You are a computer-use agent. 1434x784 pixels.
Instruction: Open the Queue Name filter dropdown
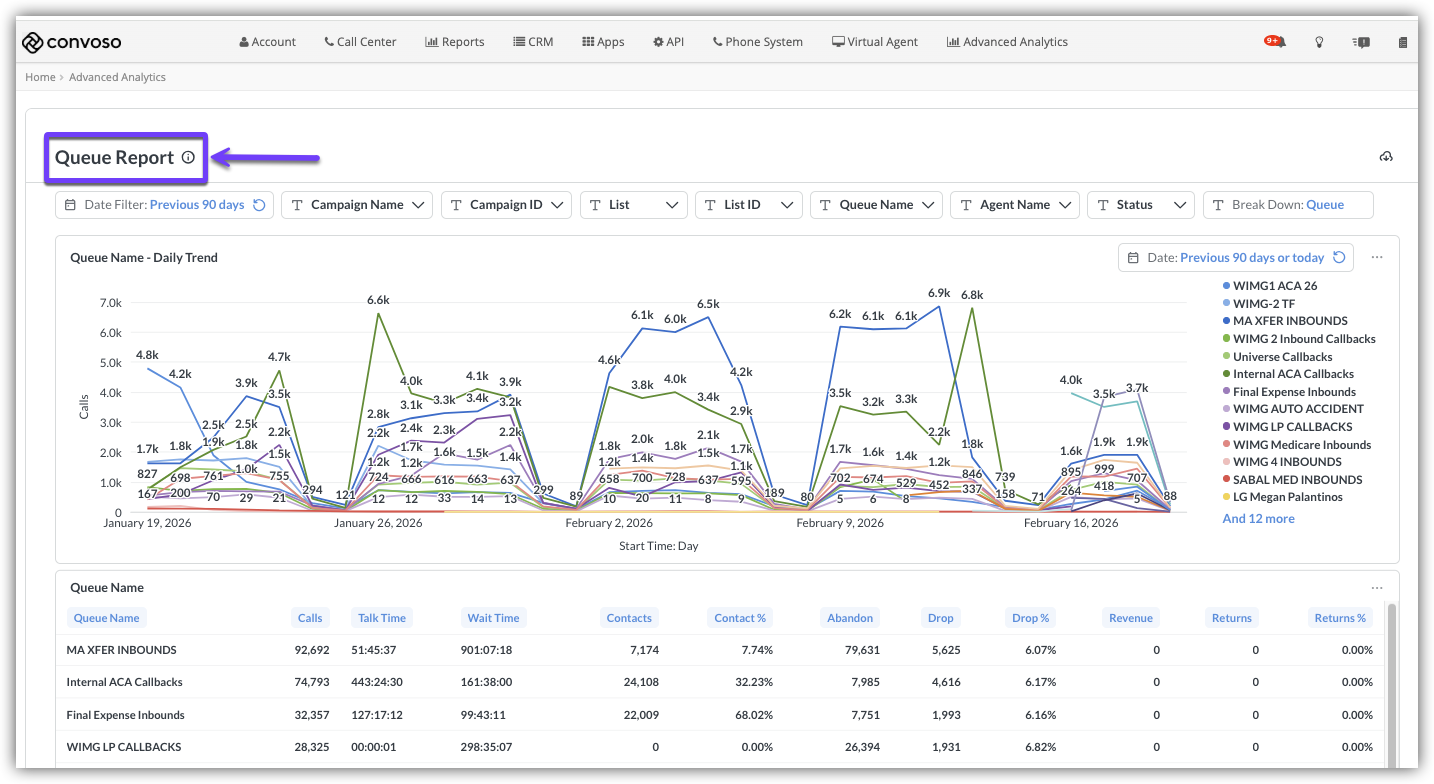(876, 205)
